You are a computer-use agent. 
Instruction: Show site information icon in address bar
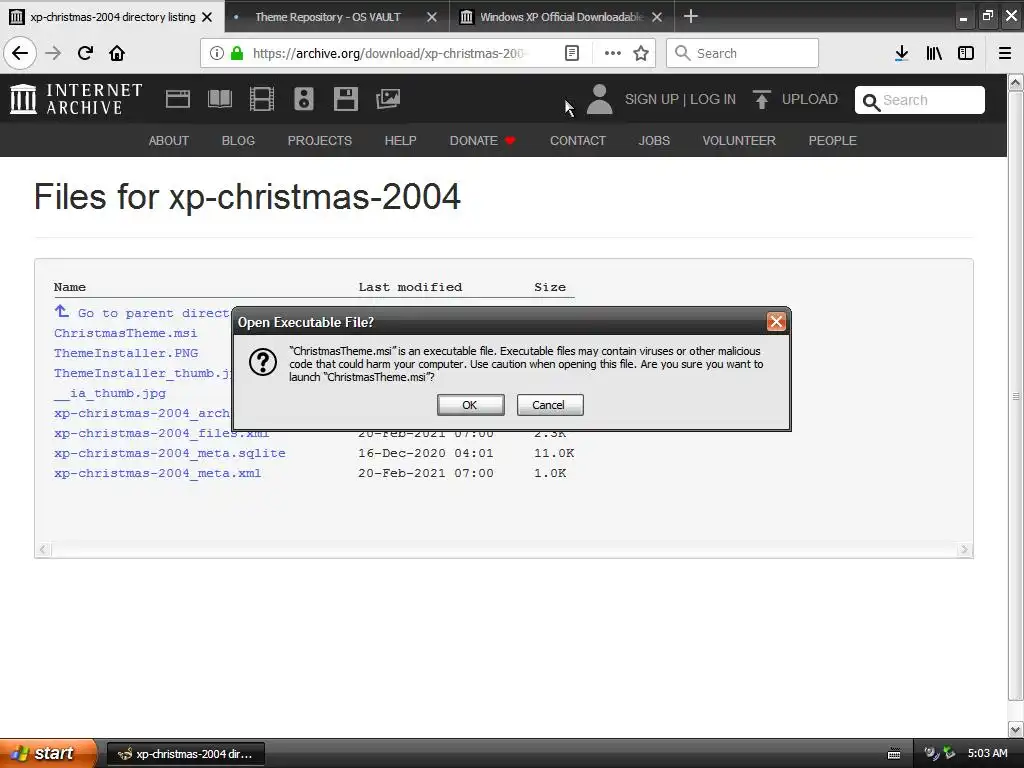click(x=216, y=53)
